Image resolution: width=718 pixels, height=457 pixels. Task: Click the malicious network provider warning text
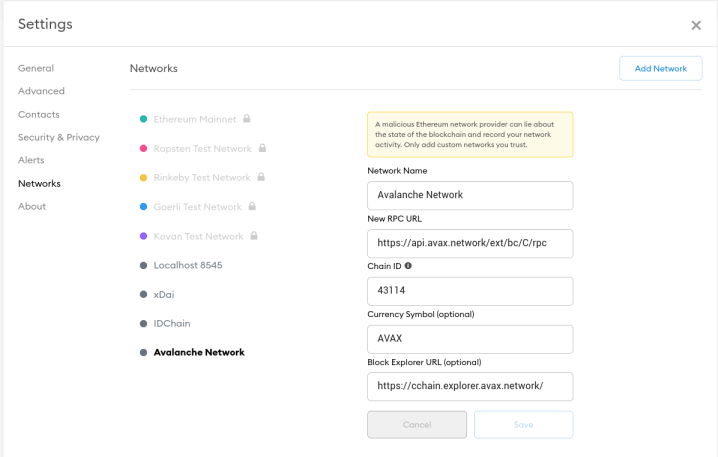(x=464, y=134)
